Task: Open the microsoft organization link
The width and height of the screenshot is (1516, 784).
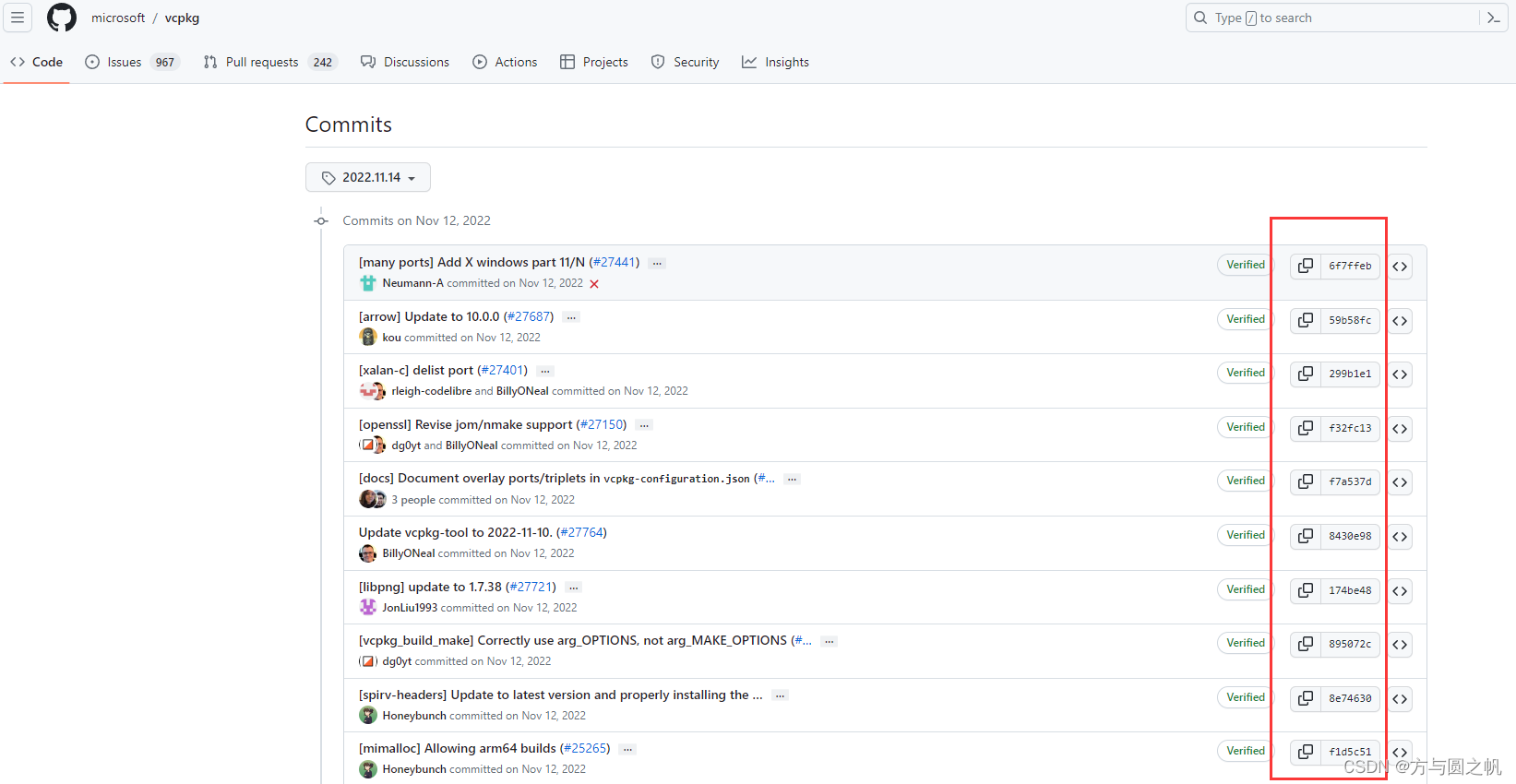Action: point(118,18)
